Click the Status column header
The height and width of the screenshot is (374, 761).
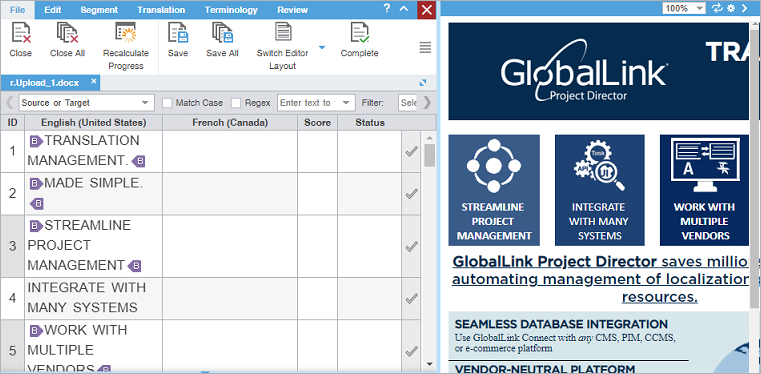click(370, 123)
